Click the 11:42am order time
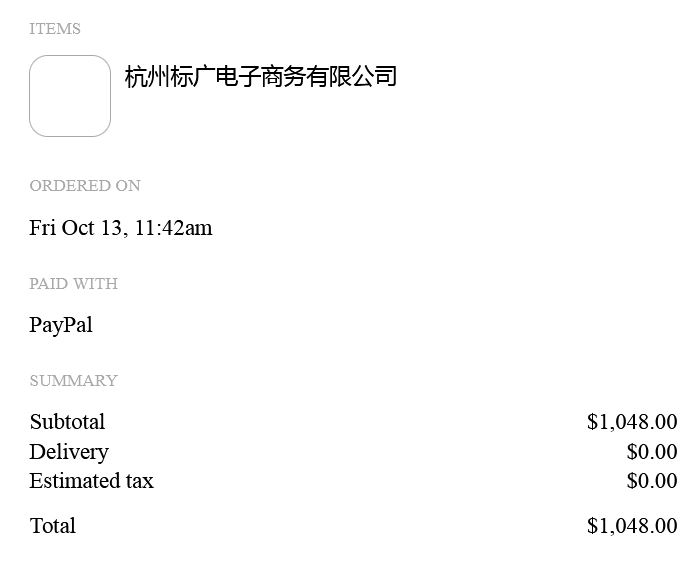Viewport: 699px width, 568px height. tap(173, 228)
